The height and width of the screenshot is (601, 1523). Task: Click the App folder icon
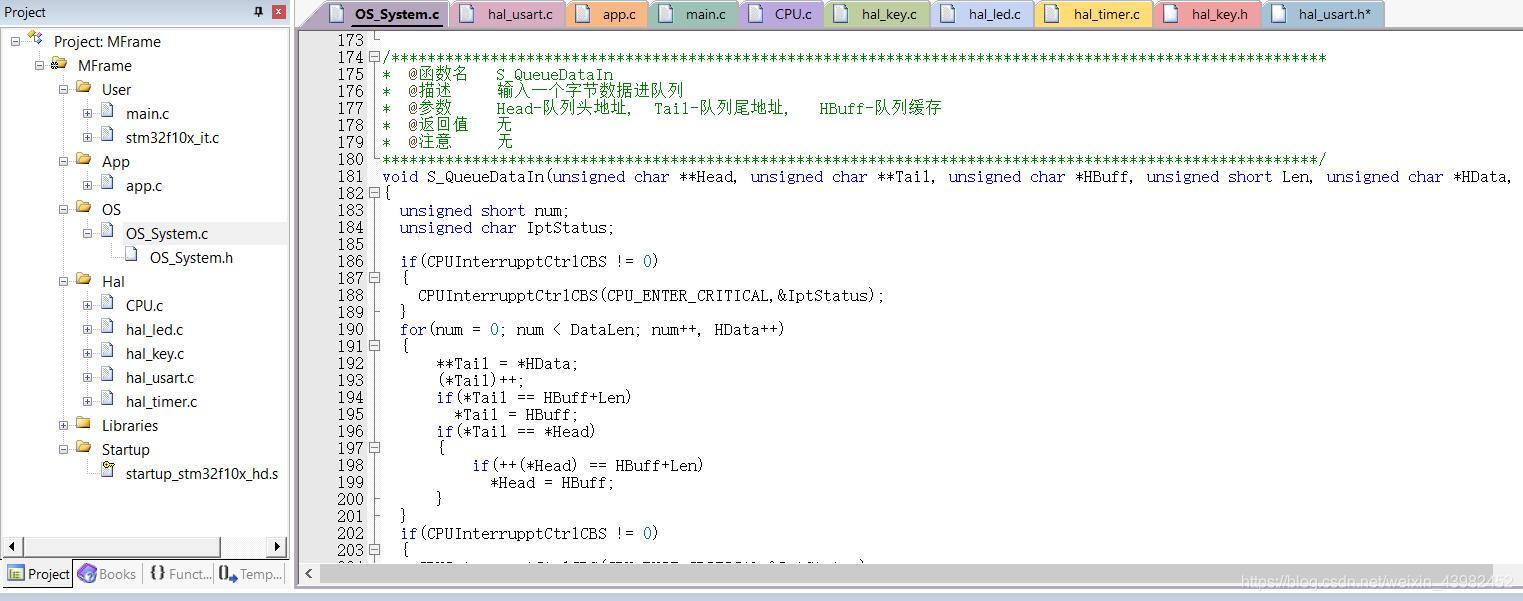pos(83,160)
